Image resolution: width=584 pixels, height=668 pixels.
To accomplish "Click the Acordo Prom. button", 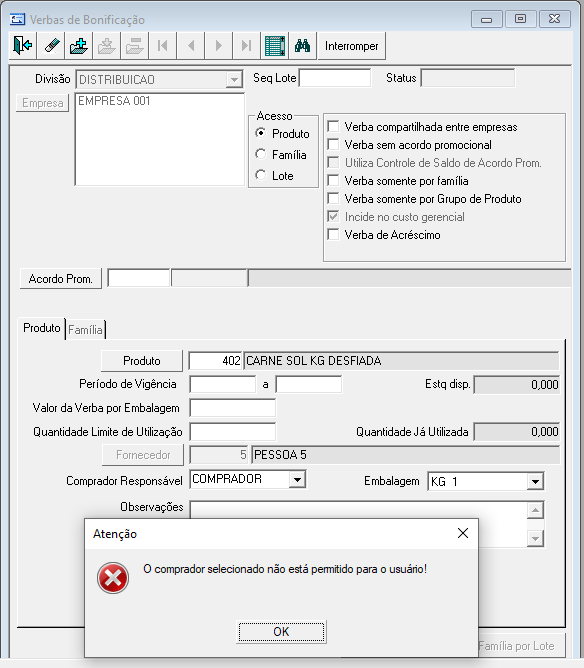I will tap(60, 279).
